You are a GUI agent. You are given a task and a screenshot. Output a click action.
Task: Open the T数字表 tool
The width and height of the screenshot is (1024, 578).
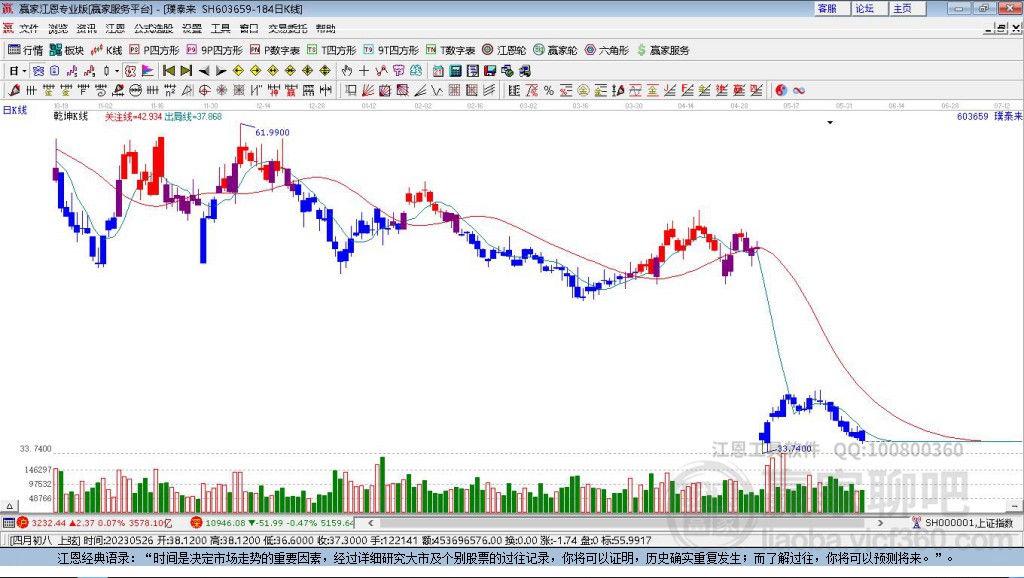pyautogui.click(x=451, y=50)
